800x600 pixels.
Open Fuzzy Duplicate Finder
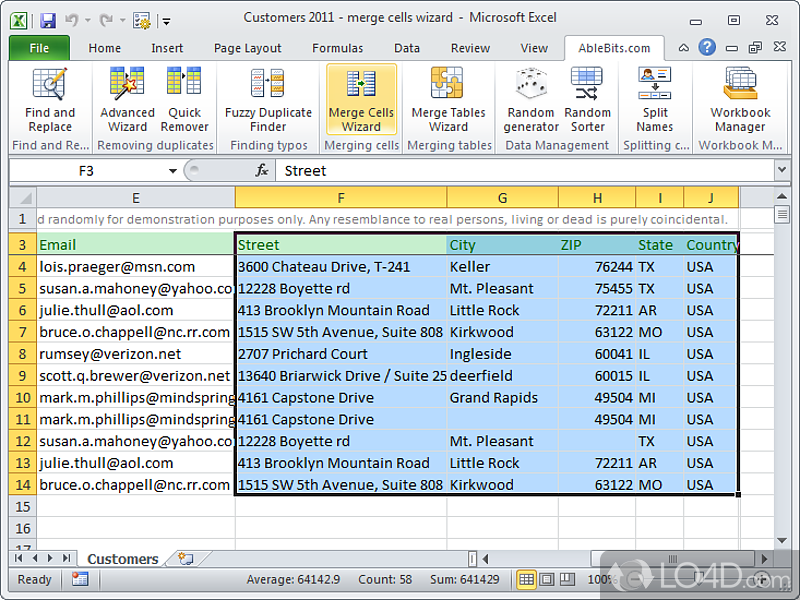(x=268, y=100)
